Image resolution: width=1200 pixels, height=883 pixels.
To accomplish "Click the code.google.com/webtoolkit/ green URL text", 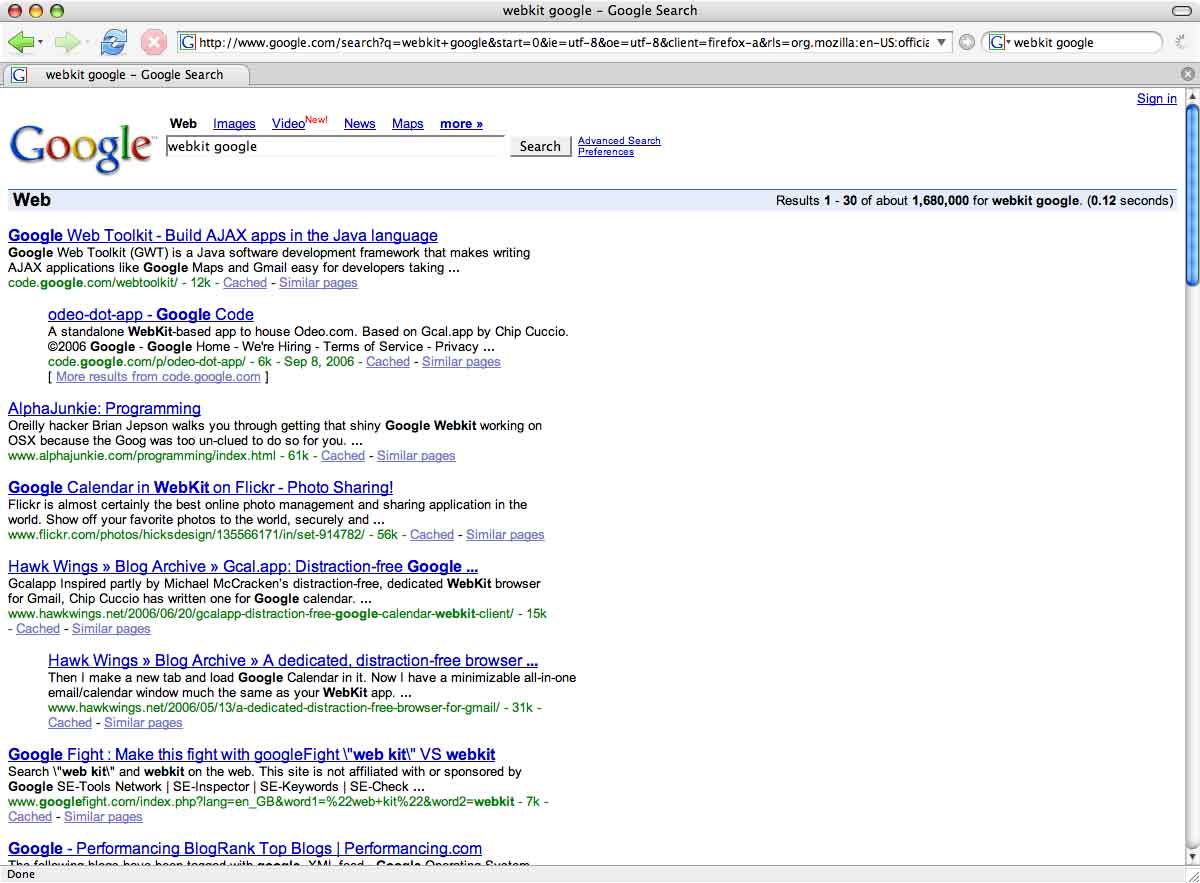I will (x=93, y=283).
